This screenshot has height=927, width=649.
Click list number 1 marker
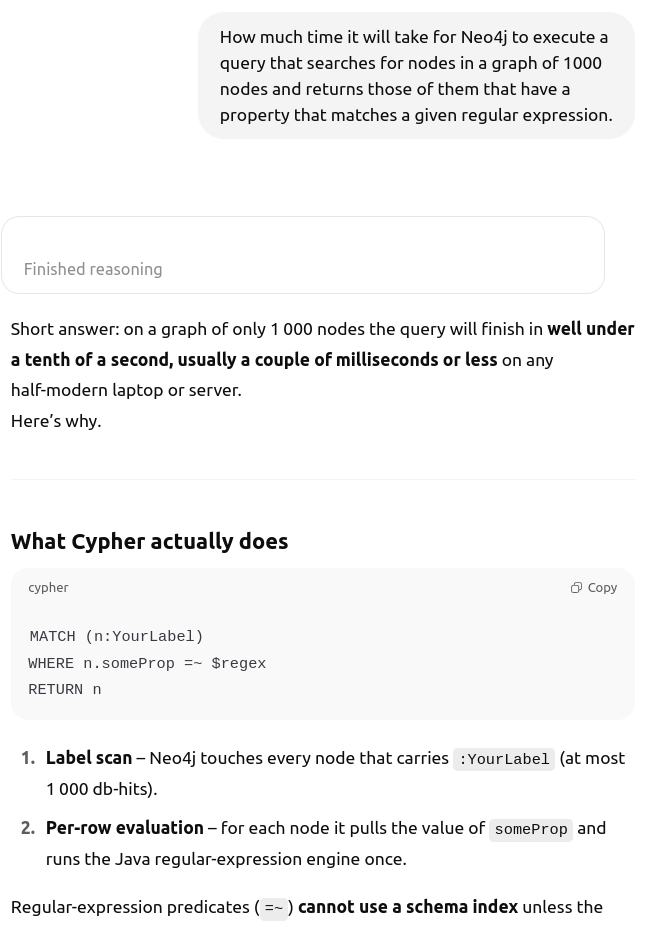point(28,759)
